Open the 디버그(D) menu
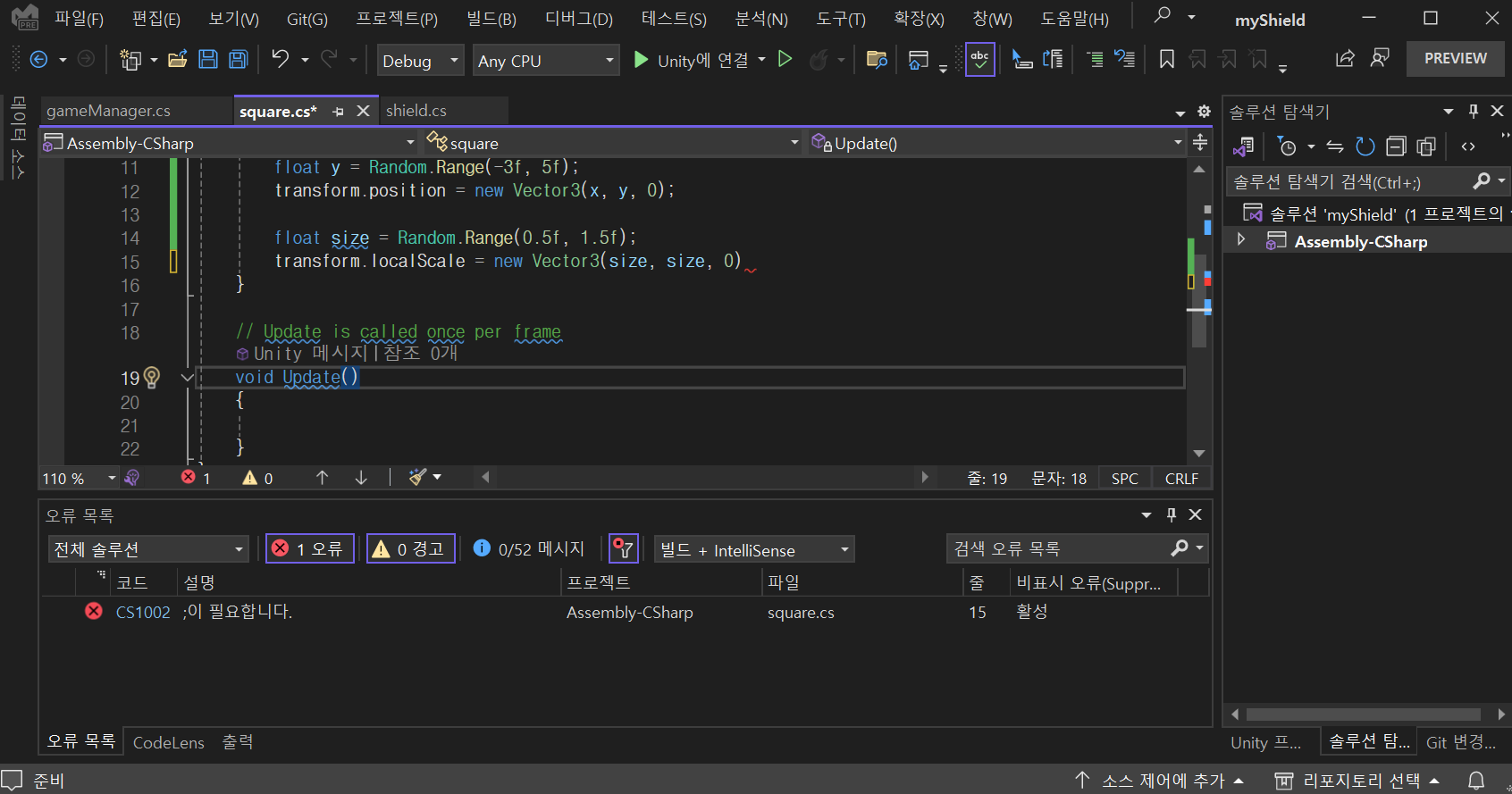Screen dimensions: 1512x794 tap(579, 19)
